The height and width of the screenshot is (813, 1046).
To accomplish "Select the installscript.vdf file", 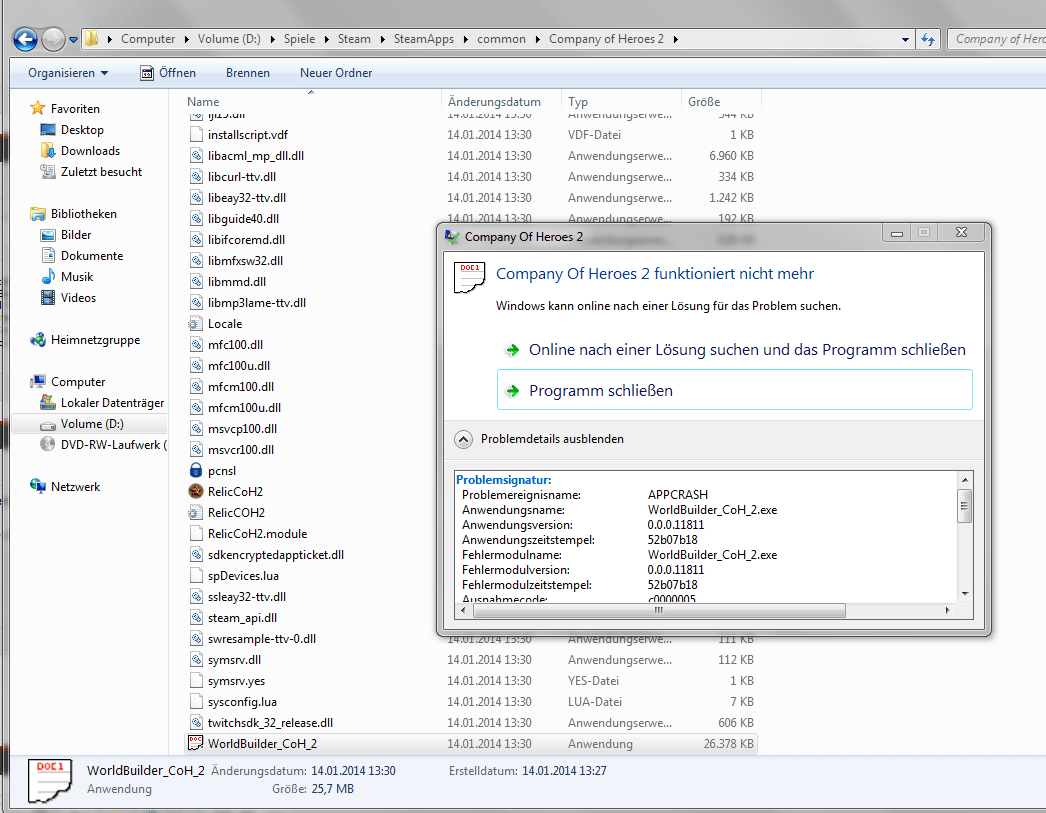I will (x=247, y=135).
